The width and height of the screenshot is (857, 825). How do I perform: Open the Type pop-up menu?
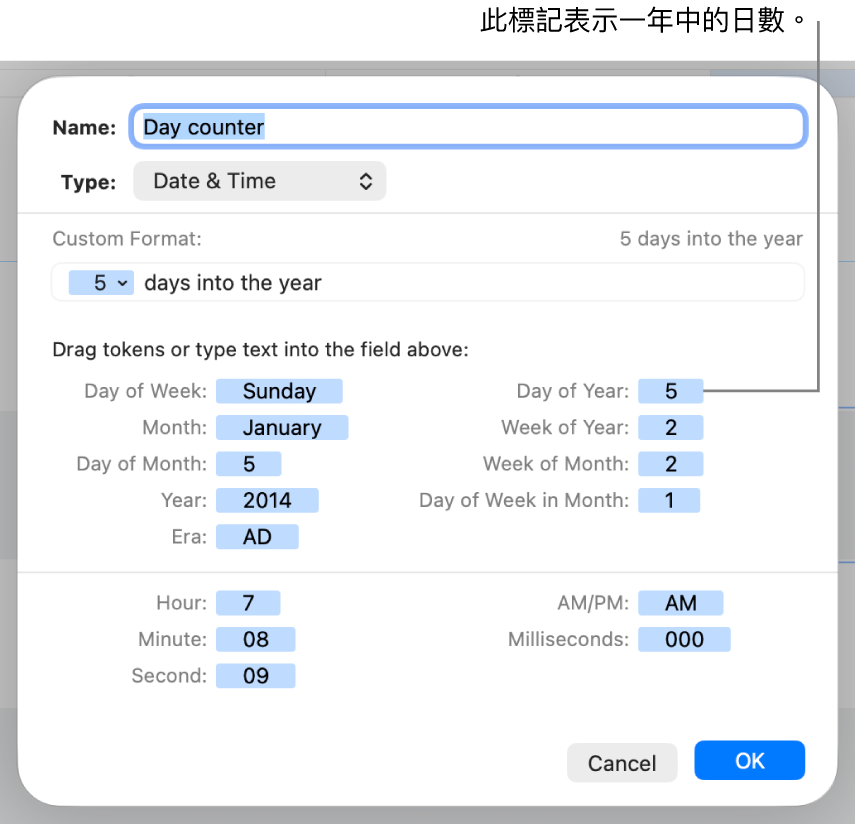[x=259, y=181]
